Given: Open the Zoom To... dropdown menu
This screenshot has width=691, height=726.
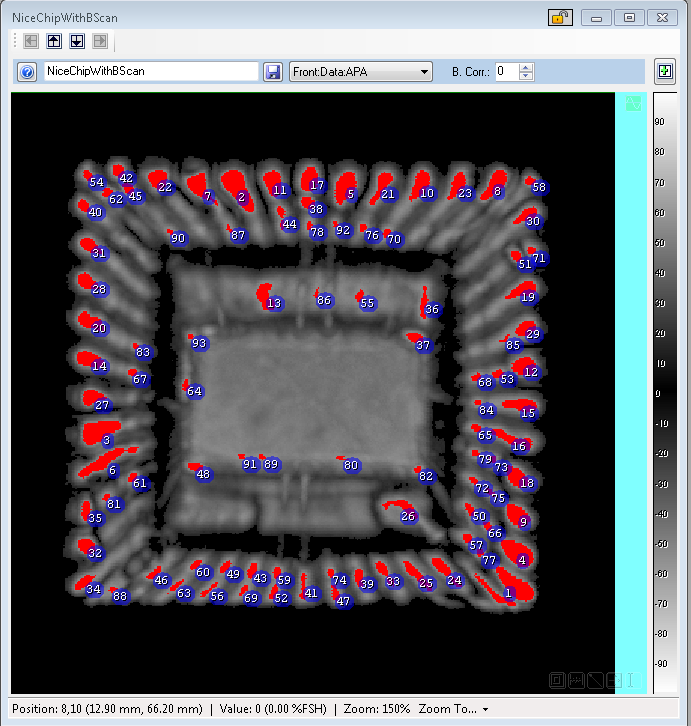Looking at the screenshot, I should [x=454, y=709].
